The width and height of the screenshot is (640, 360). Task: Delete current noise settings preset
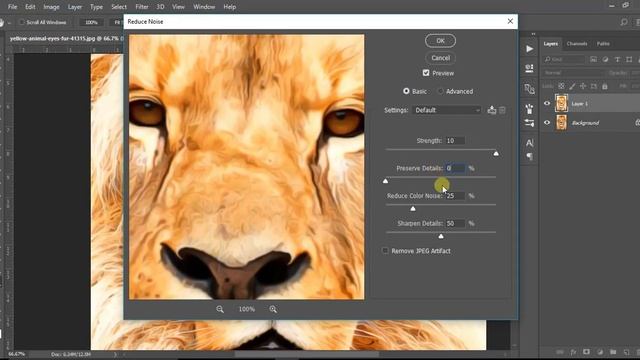click(502, 110)
